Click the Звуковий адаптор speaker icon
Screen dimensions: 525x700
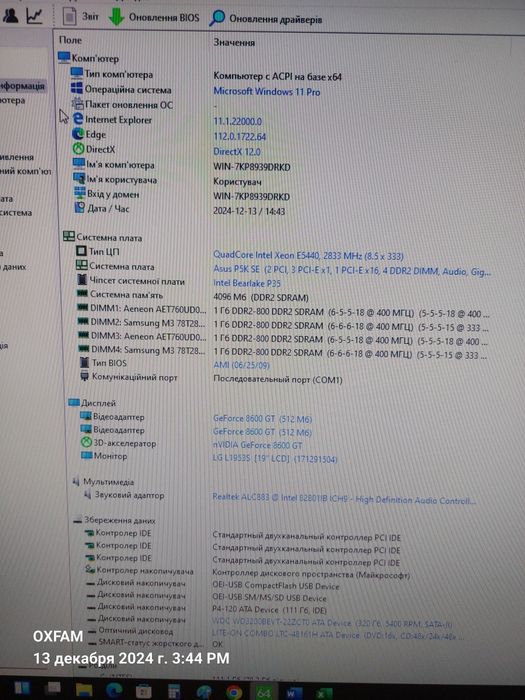pyautogui.click(x=88, y=495)
